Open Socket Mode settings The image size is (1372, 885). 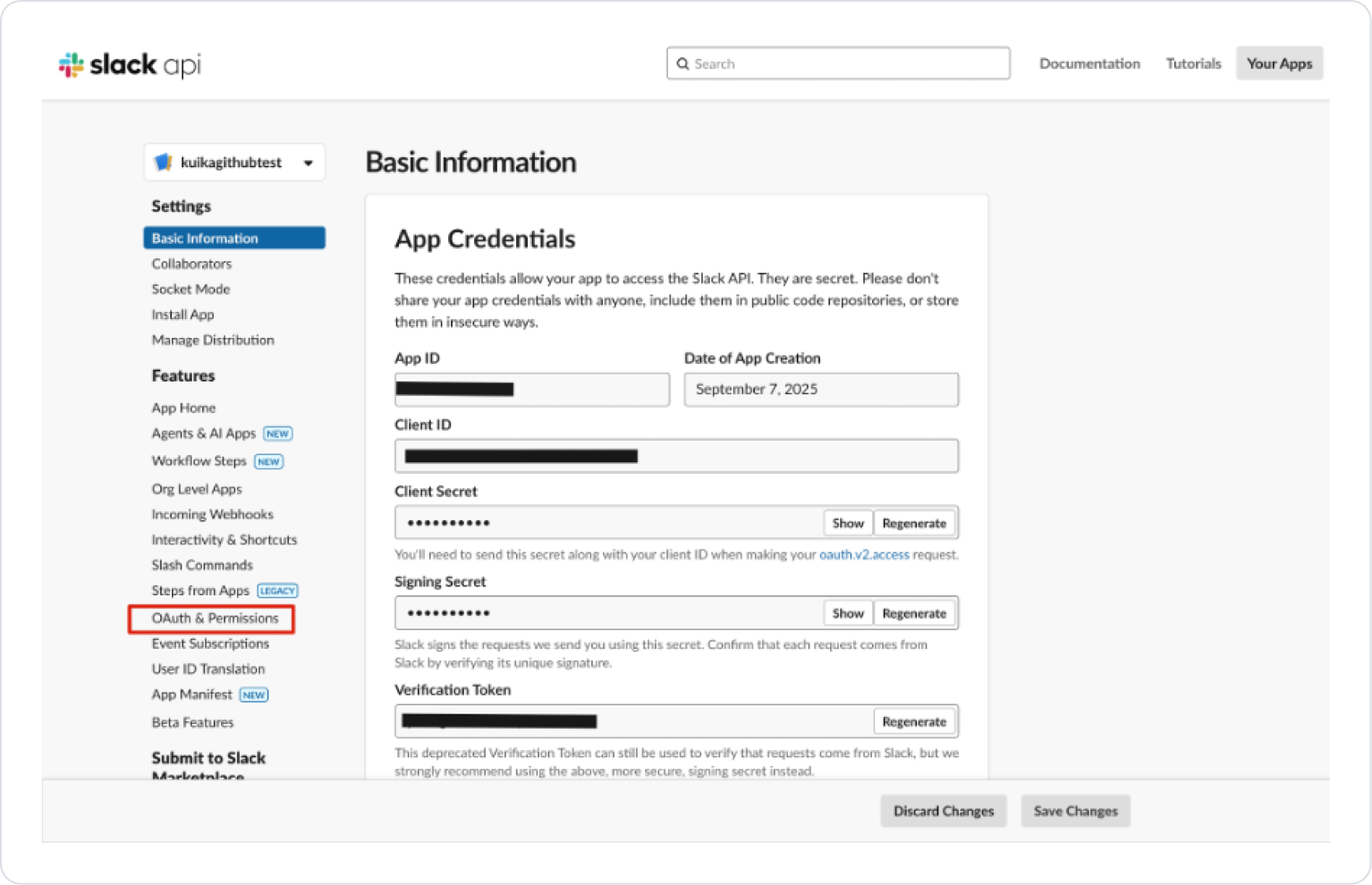coord(191,289)
